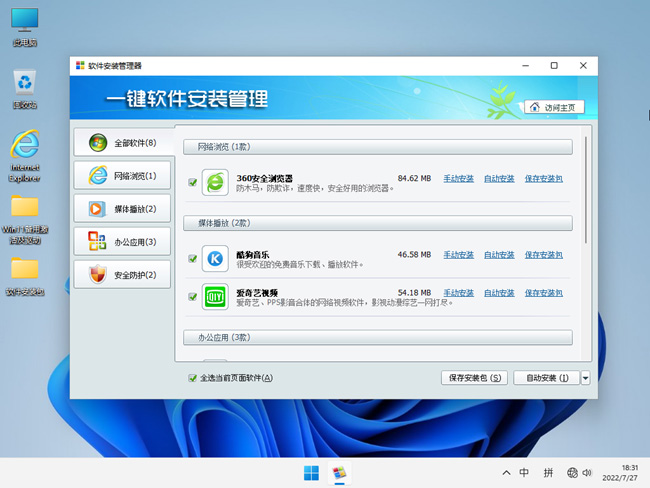Uncheck the 360安全浏览器 checkbox
This screenshot has height=488, width=650.
tap(193, 182)
